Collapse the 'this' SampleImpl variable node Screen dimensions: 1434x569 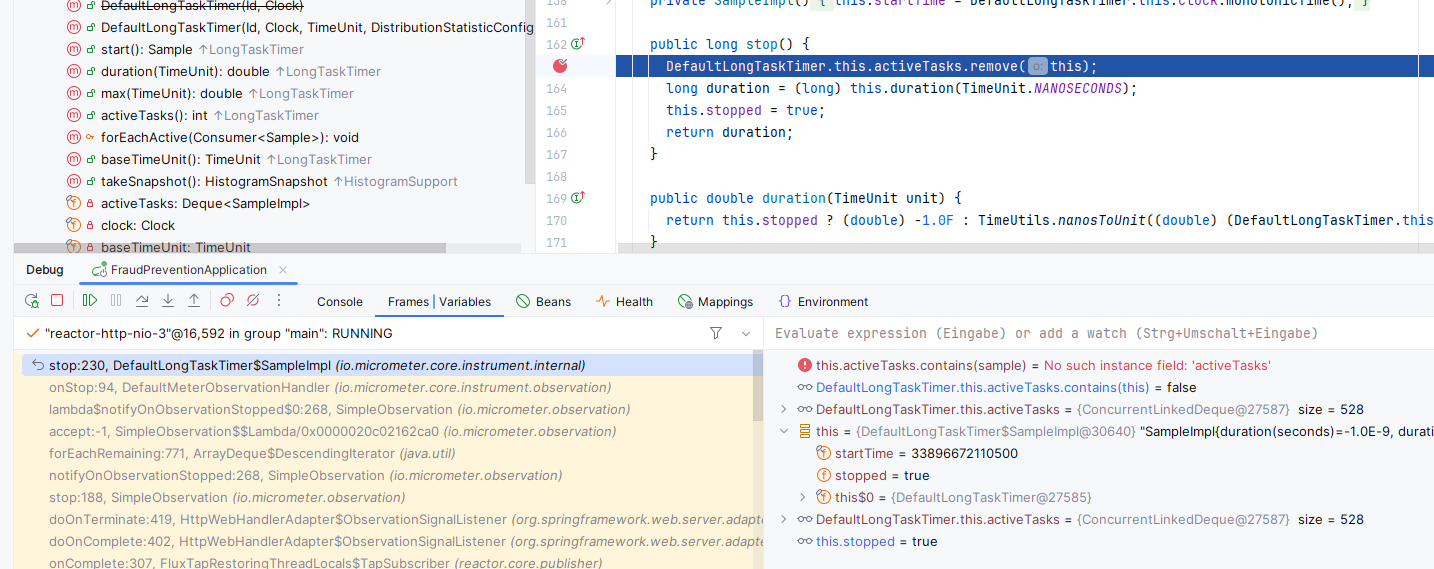click(785, 432)
